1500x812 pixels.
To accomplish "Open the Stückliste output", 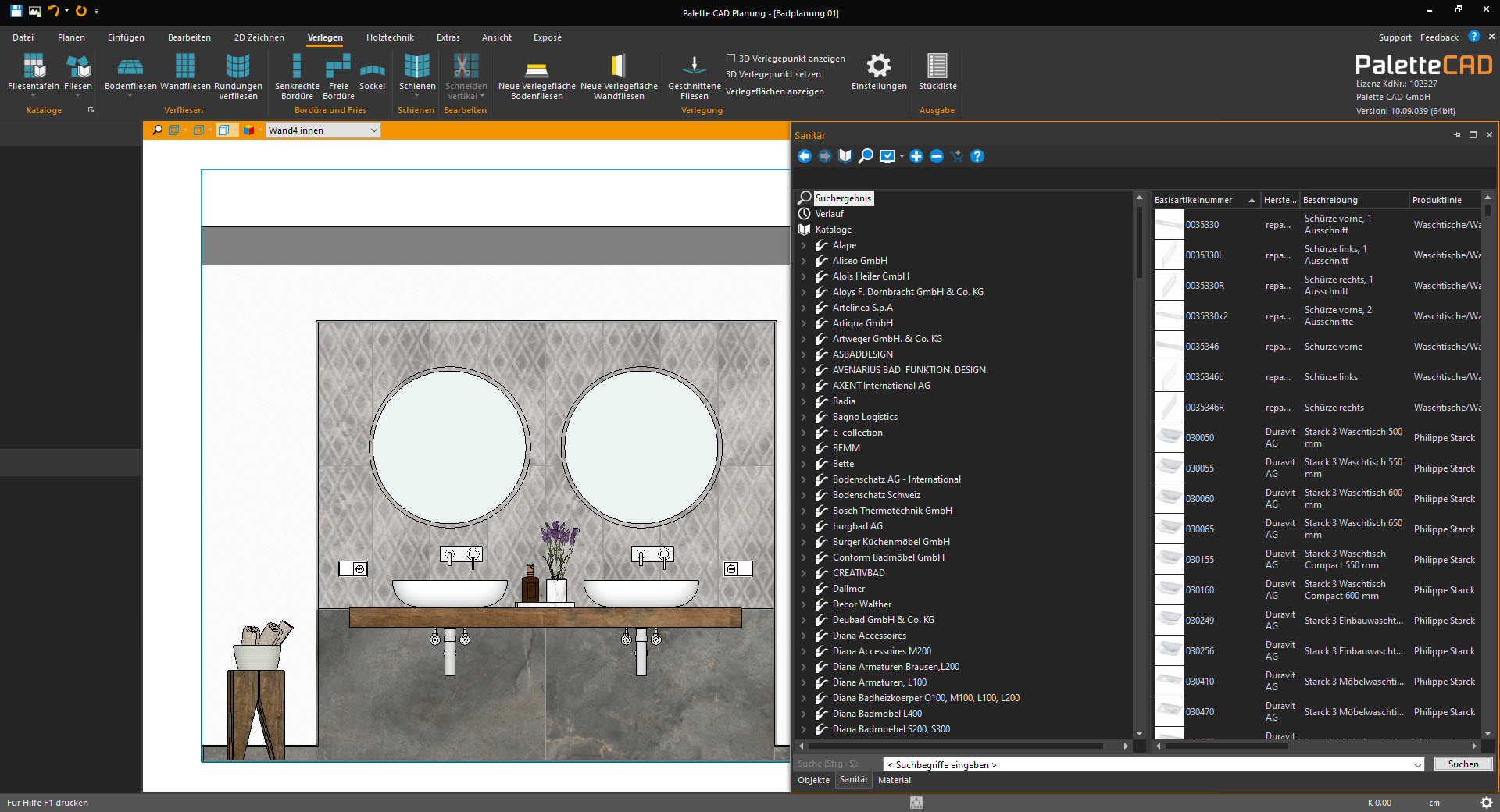I will [x=937, y=74].
